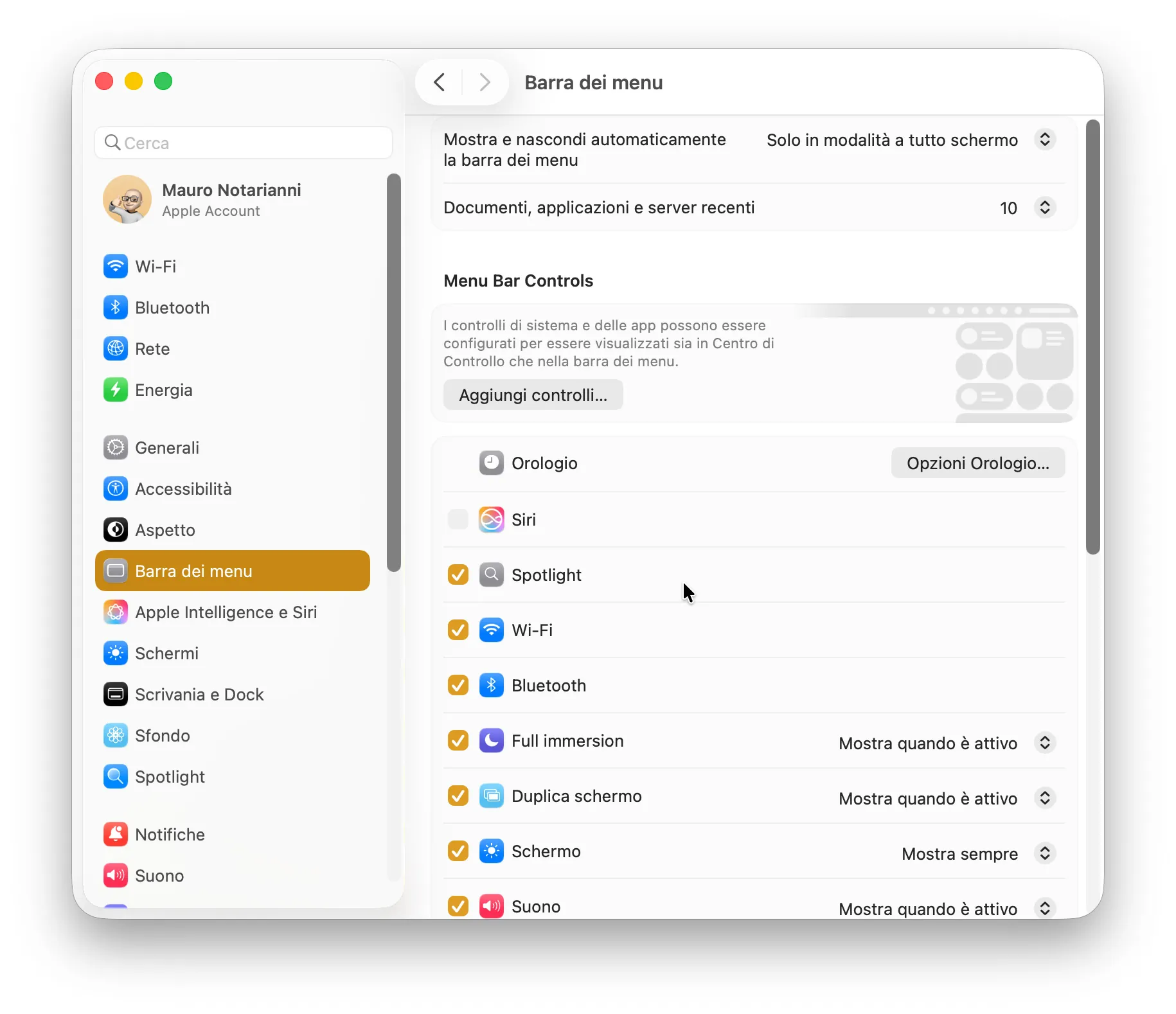This screenshot has height=1014, width=1176.
Task: Change Documenti, applicazioni e server recenti value
Action: pyautogui.click(x=1044, y=208)
